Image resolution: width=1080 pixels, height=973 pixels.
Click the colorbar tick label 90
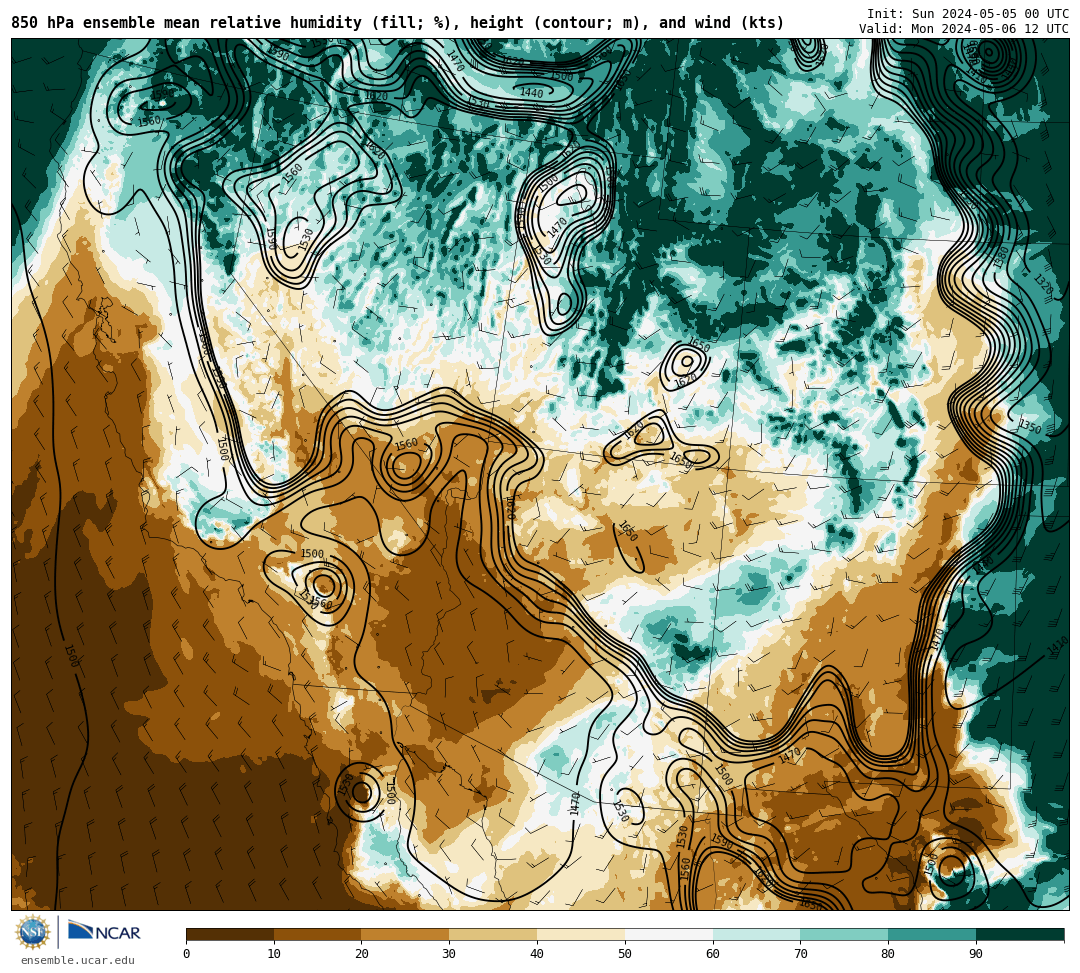click(976, 954)
